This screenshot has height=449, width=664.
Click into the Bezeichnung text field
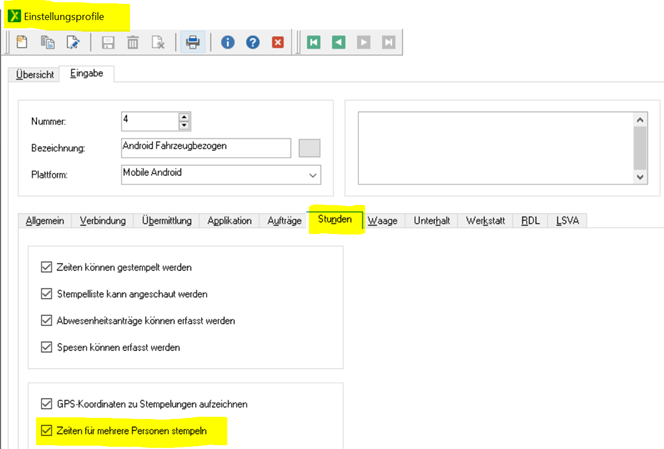(x=205, y=148)
